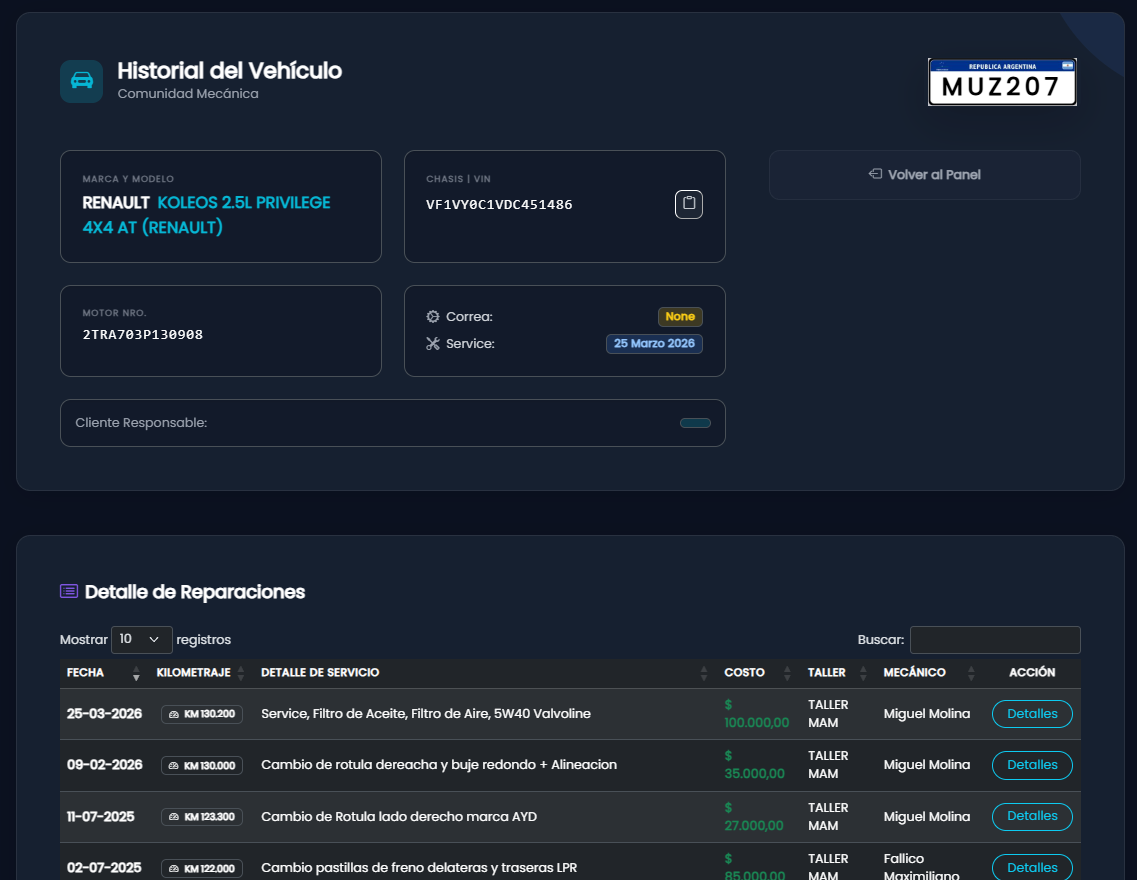Sort the table by TALLER column
This screenshot has height=880, width=1137.
point(838,673)
